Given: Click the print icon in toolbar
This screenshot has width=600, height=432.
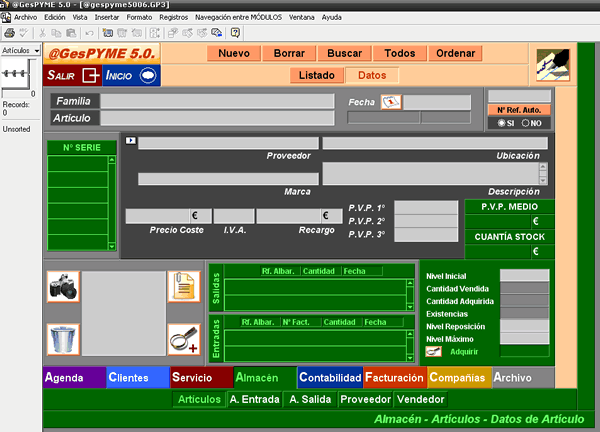Looking at the screenshot, I should click(x=9, y=33).
